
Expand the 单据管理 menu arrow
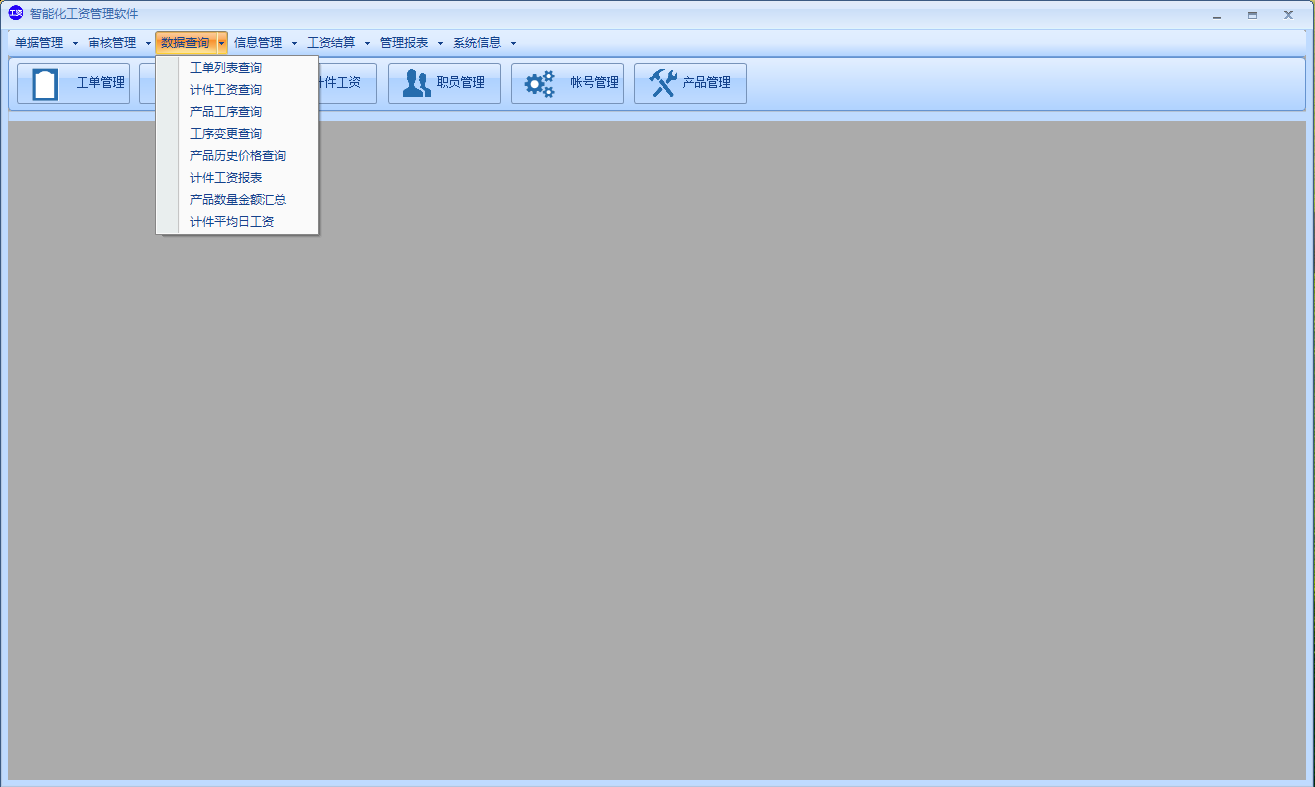pyautogui.click(x=75, y=43)
